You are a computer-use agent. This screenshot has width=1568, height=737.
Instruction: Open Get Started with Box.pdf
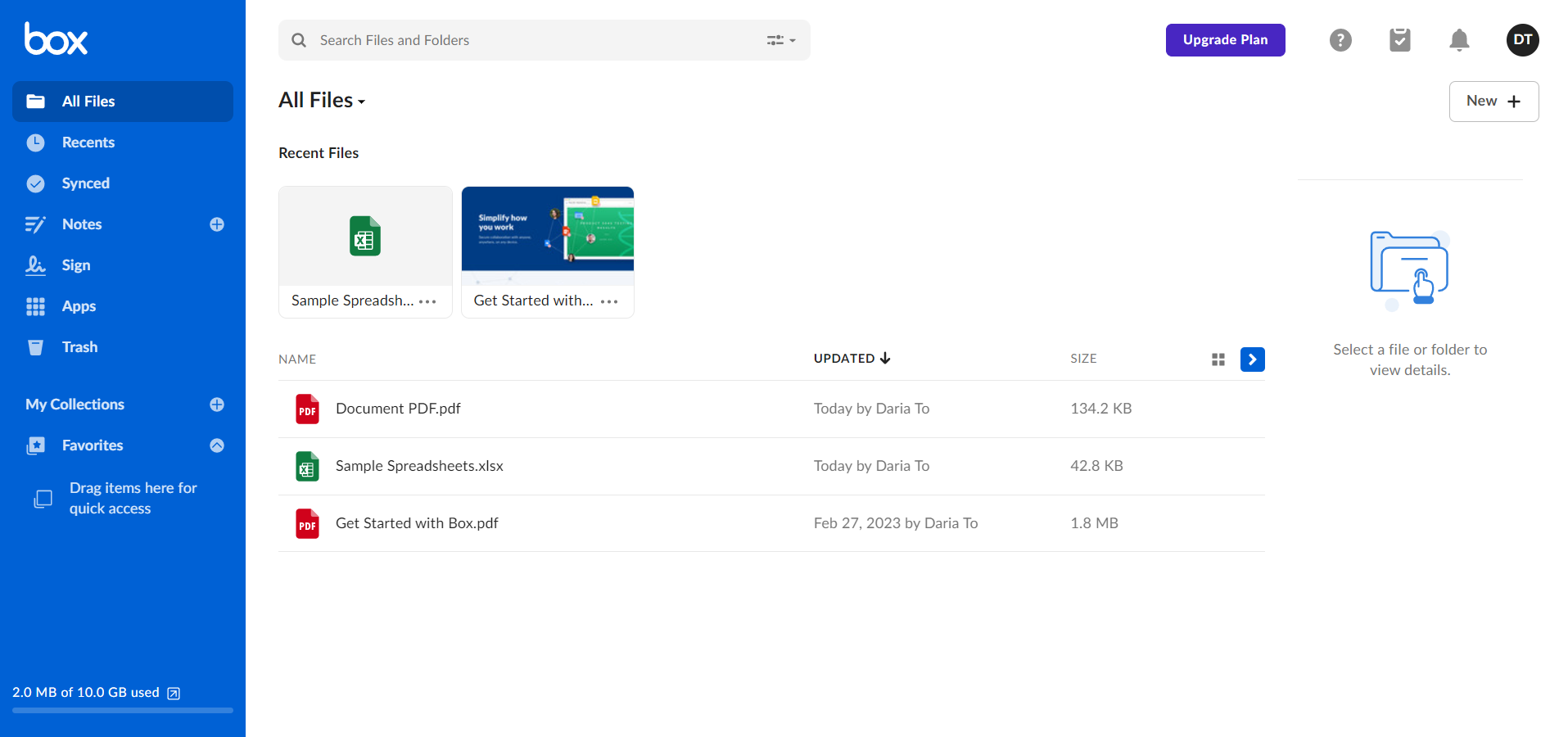coord(417,523)
